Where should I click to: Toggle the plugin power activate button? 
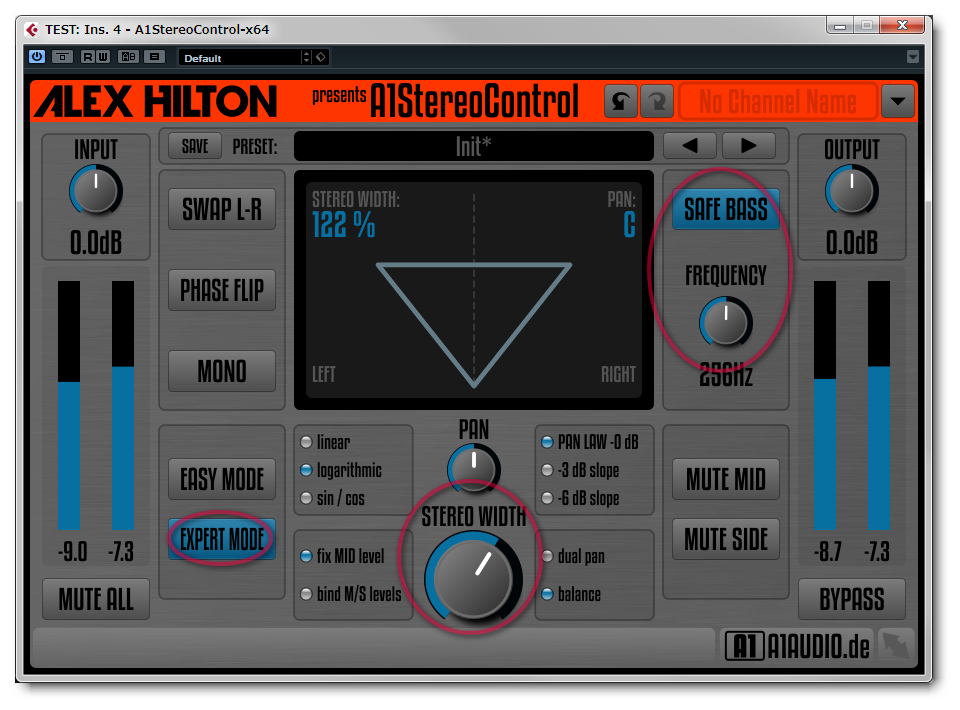pos(37,57)
